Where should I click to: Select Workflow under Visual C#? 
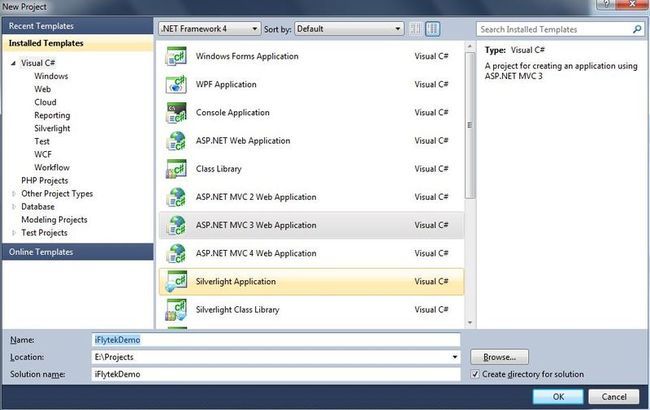(x=52, y=167)
